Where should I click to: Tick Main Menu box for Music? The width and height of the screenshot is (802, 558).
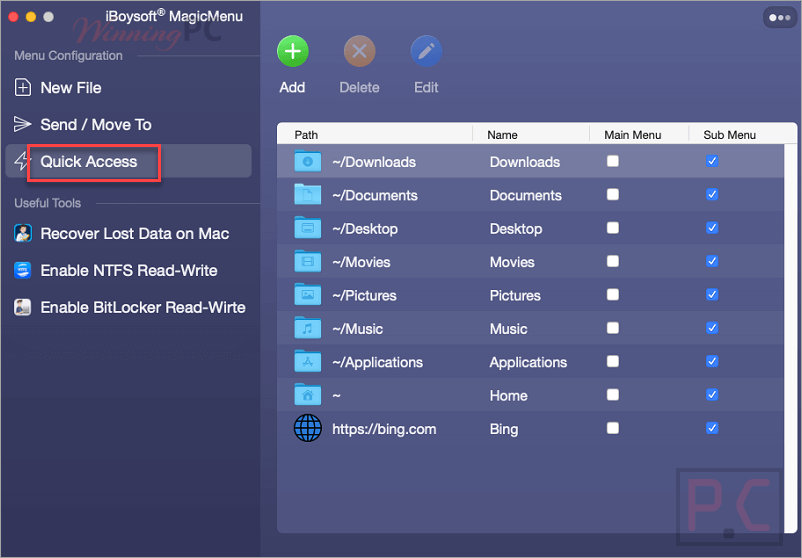tap(613, 328)
